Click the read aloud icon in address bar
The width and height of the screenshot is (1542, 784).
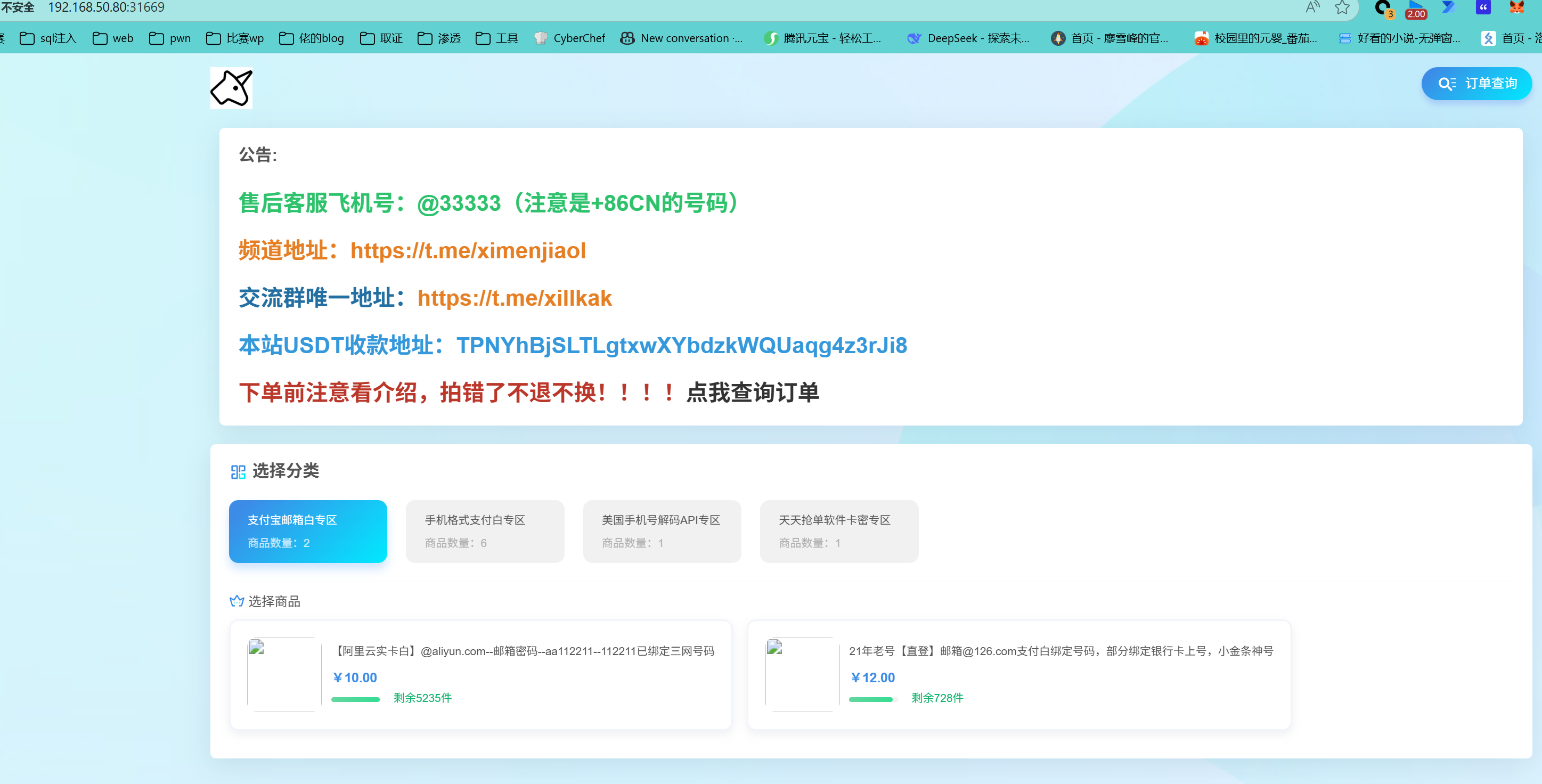tap(1312, 7)
